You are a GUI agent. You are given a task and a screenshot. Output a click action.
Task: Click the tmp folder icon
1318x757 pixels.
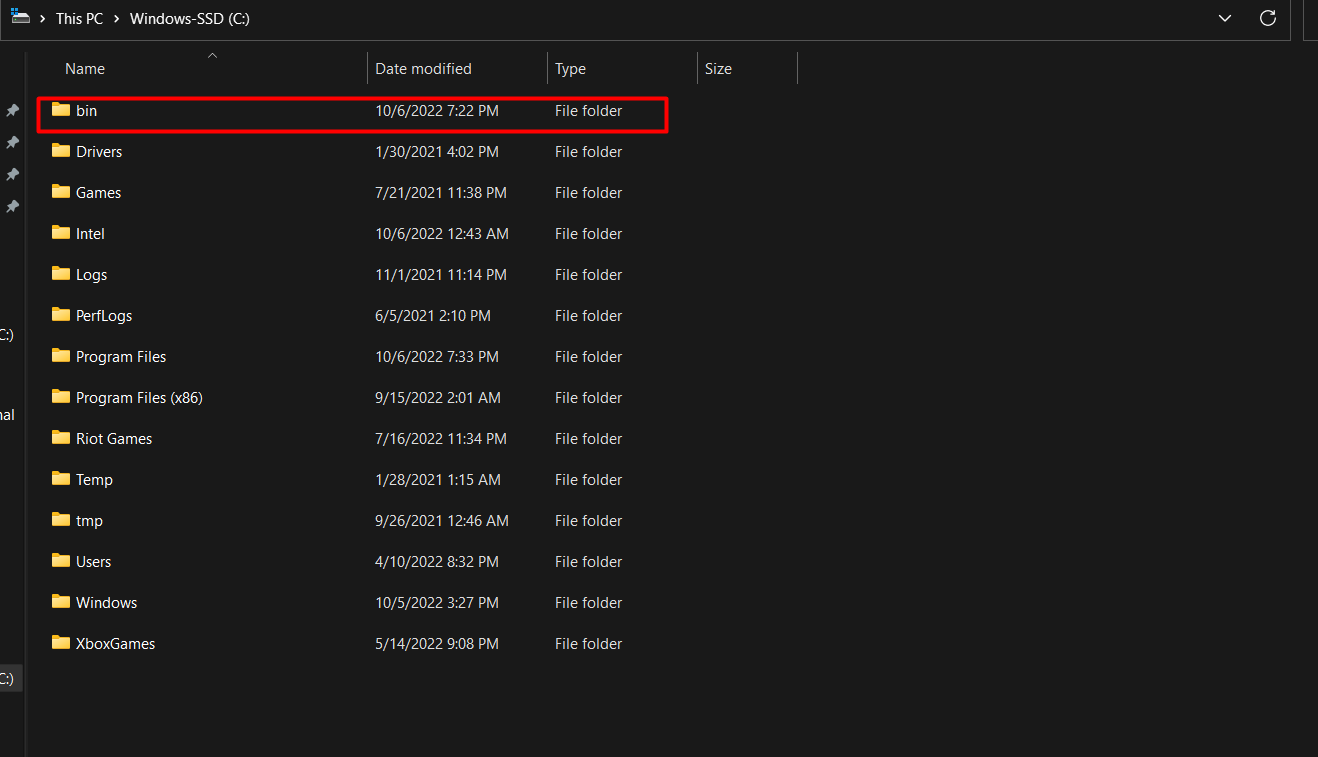coord(61,520)
